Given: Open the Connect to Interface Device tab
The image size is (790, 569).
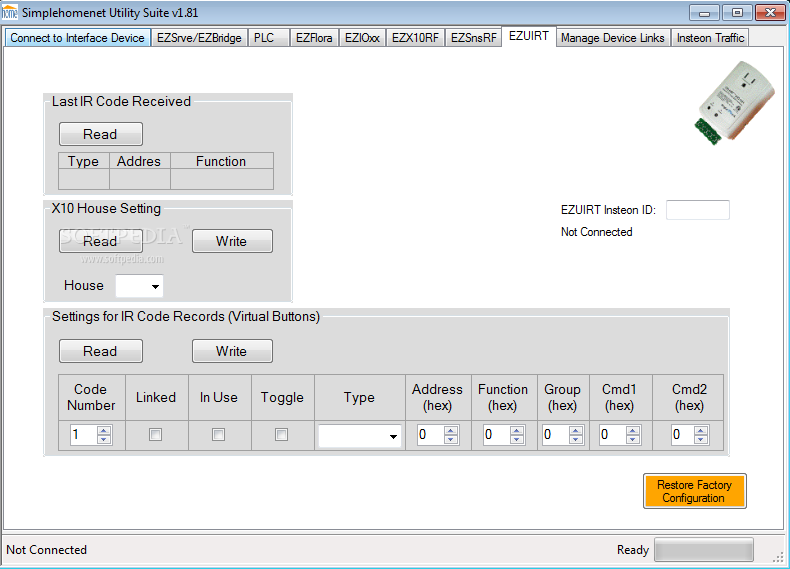Looking at the screenshot, I should click(x=78, y=38).
